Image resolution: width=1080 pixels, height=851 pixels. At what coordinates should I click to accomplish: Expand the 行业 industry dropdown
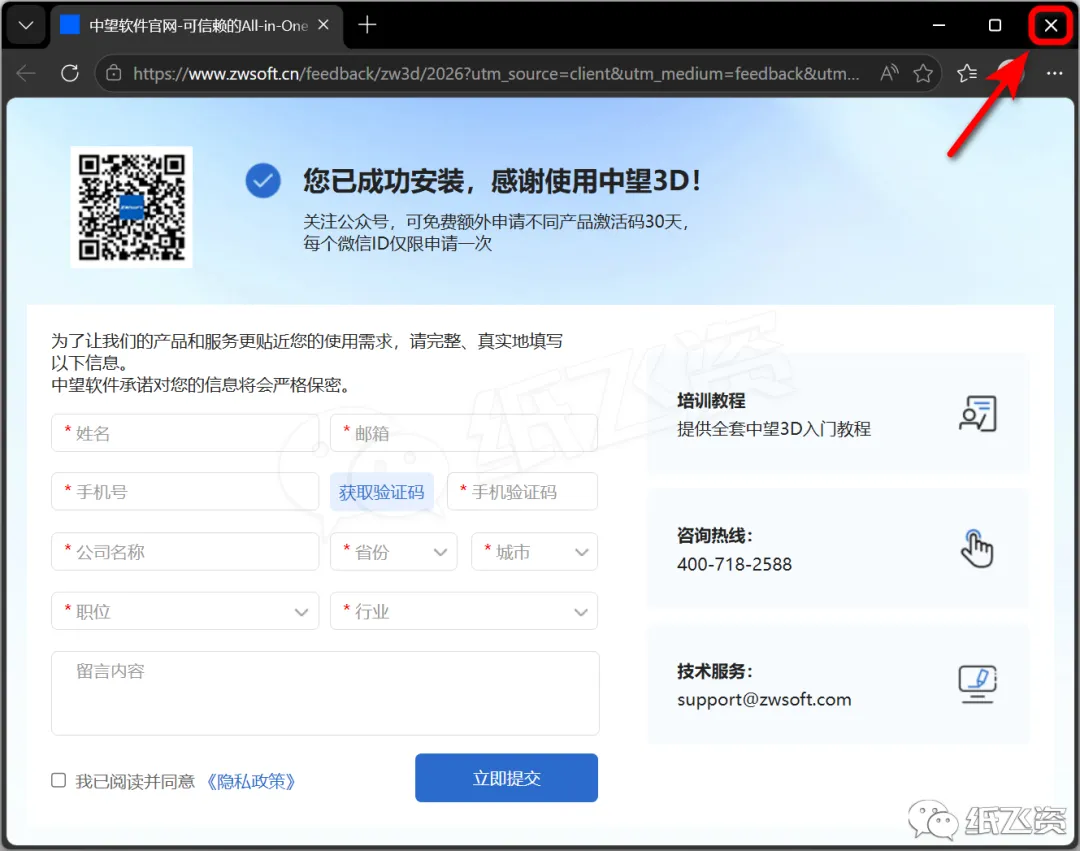click(464, 611)
